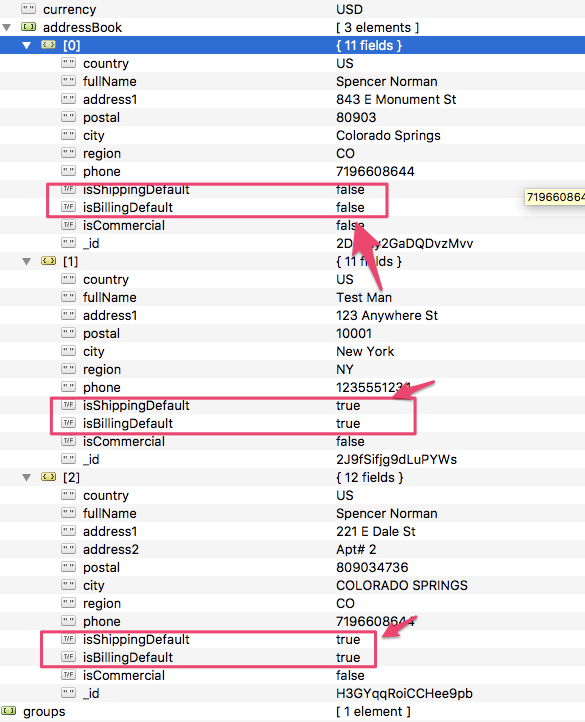Screen dimensions: 585x722
Task: Click string icon beside address2 field
Action: (x=69, y=549)
